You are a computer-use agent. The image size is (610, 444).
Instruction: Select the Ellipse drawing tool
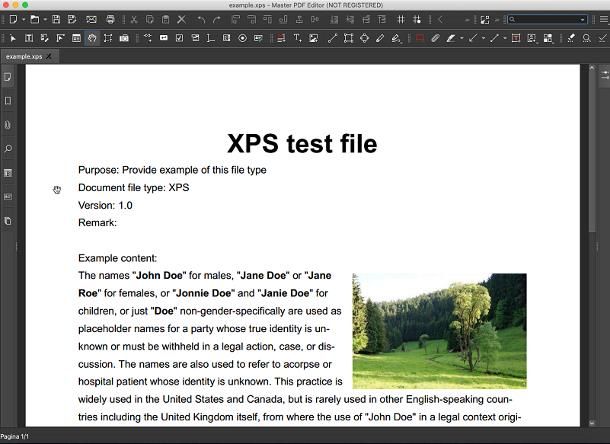tap(364, 38)
